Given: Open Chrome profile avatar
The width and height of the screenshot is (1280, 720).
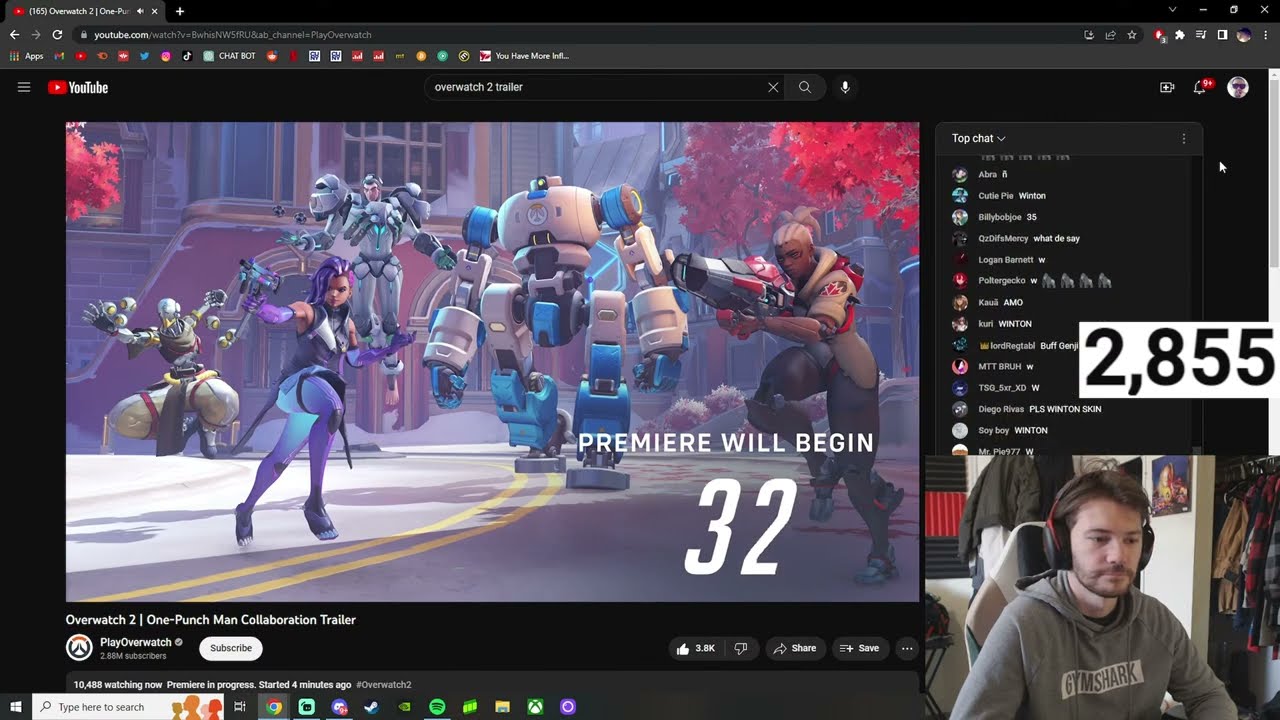Looking at the screenshot, I should (1244, 34).
